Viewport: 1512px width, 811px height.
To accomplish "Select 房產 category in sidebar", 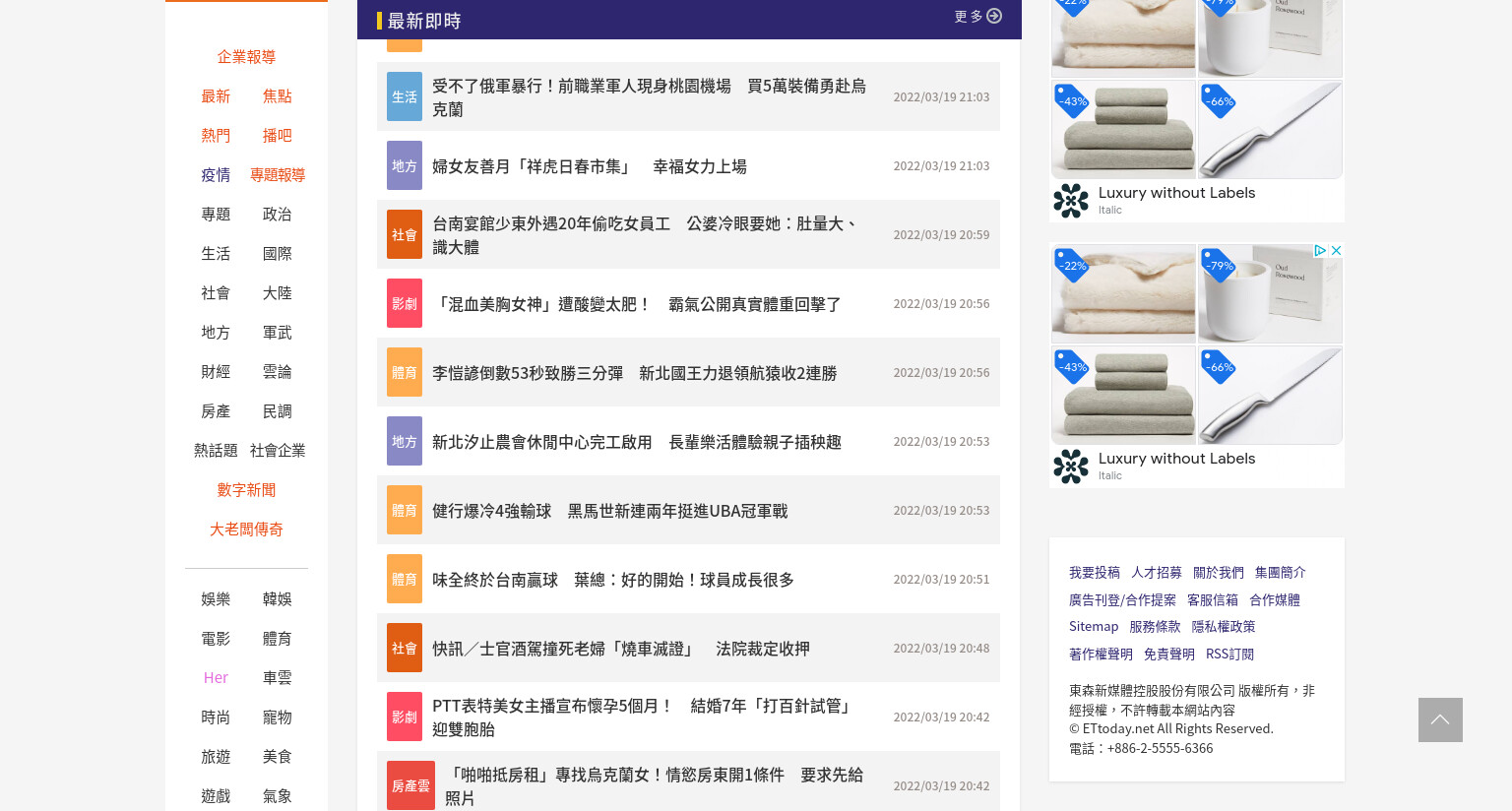I will point(216,411).
